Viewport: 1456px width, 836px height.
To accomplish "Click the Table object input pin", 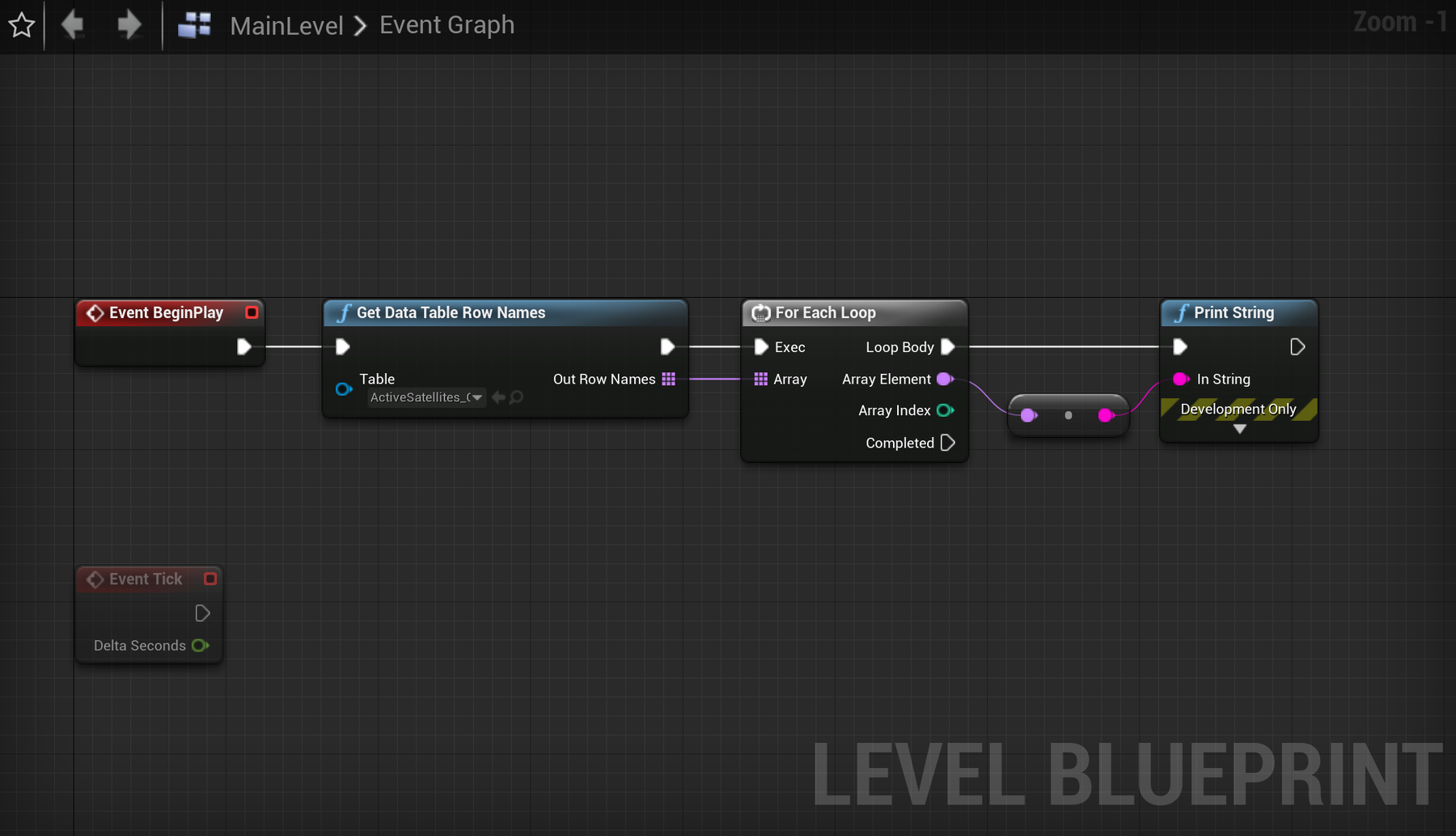I will click(344, 389).
